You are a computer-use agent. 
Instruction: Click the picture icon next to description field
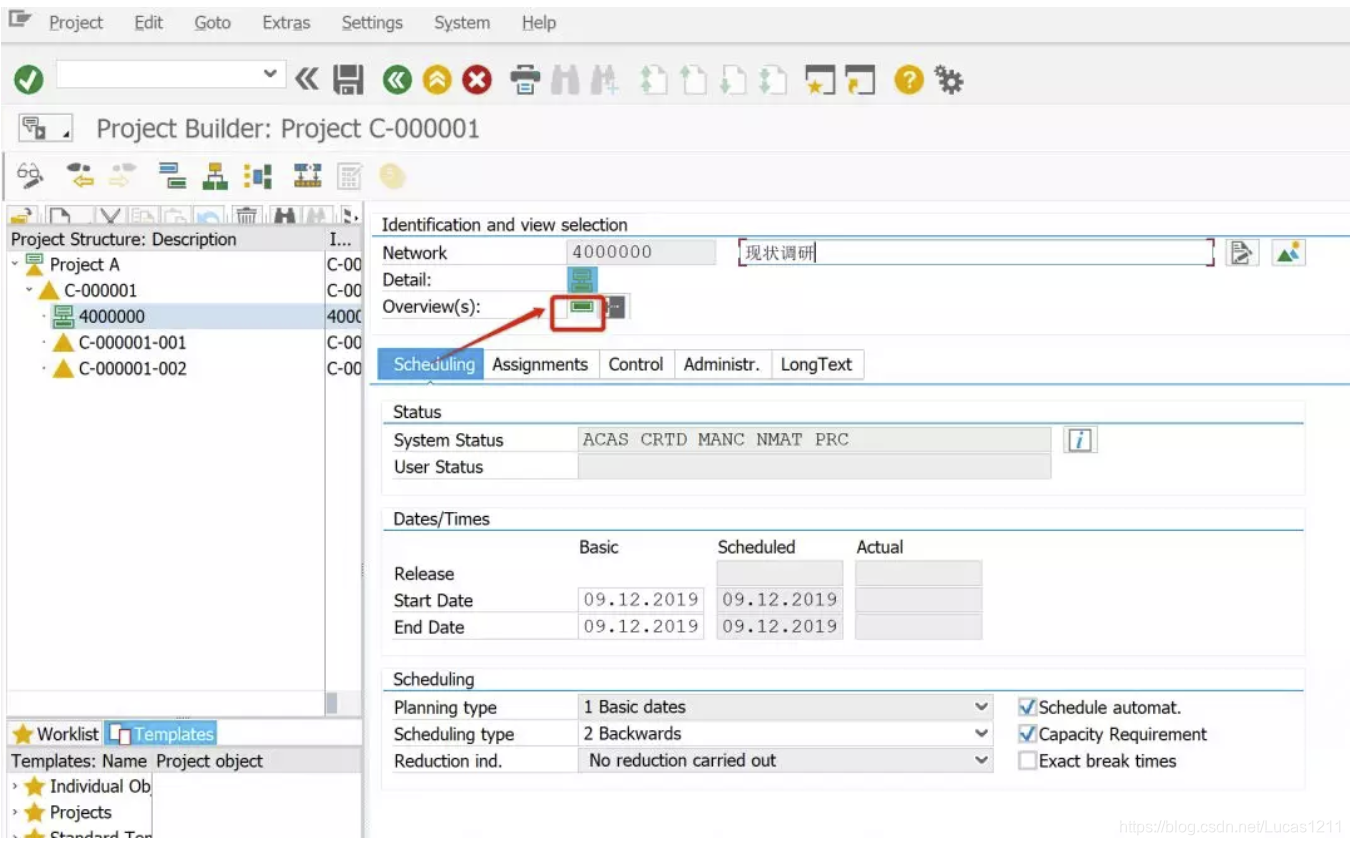click(x=1289, y=253)
